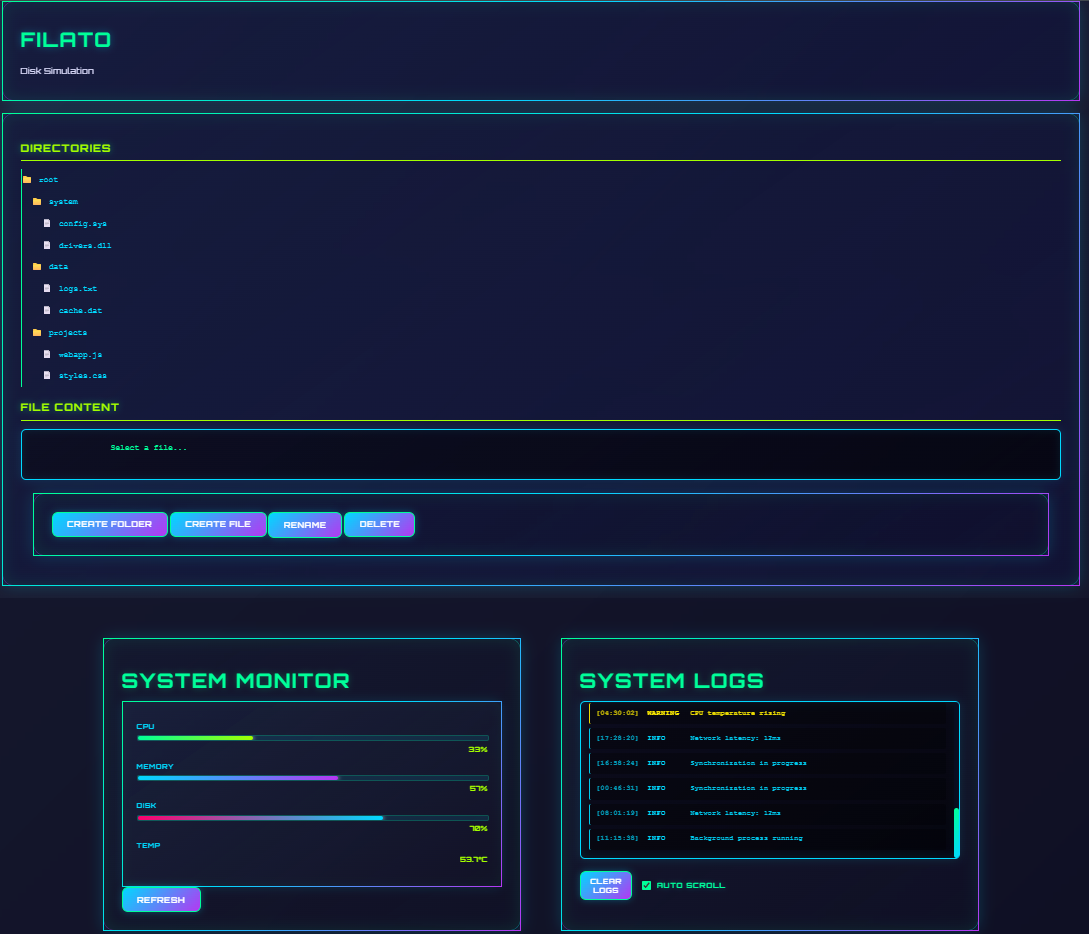The image size is (1089, 934).
Task: Click the system logs scrollbar thumb
Action: (x=956, y=832)
